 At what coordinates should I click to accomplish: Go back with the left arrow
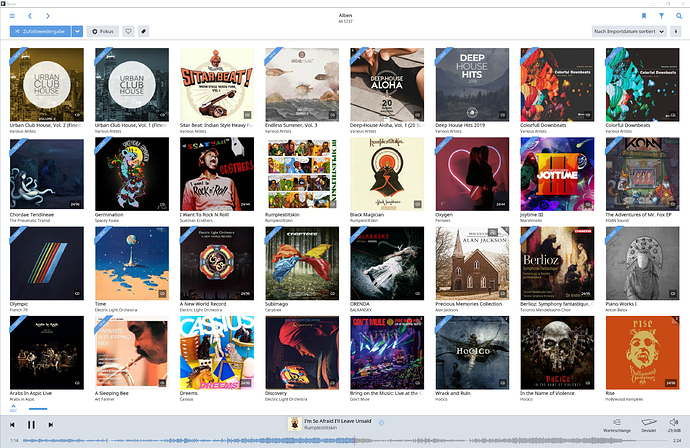point(30,16)
